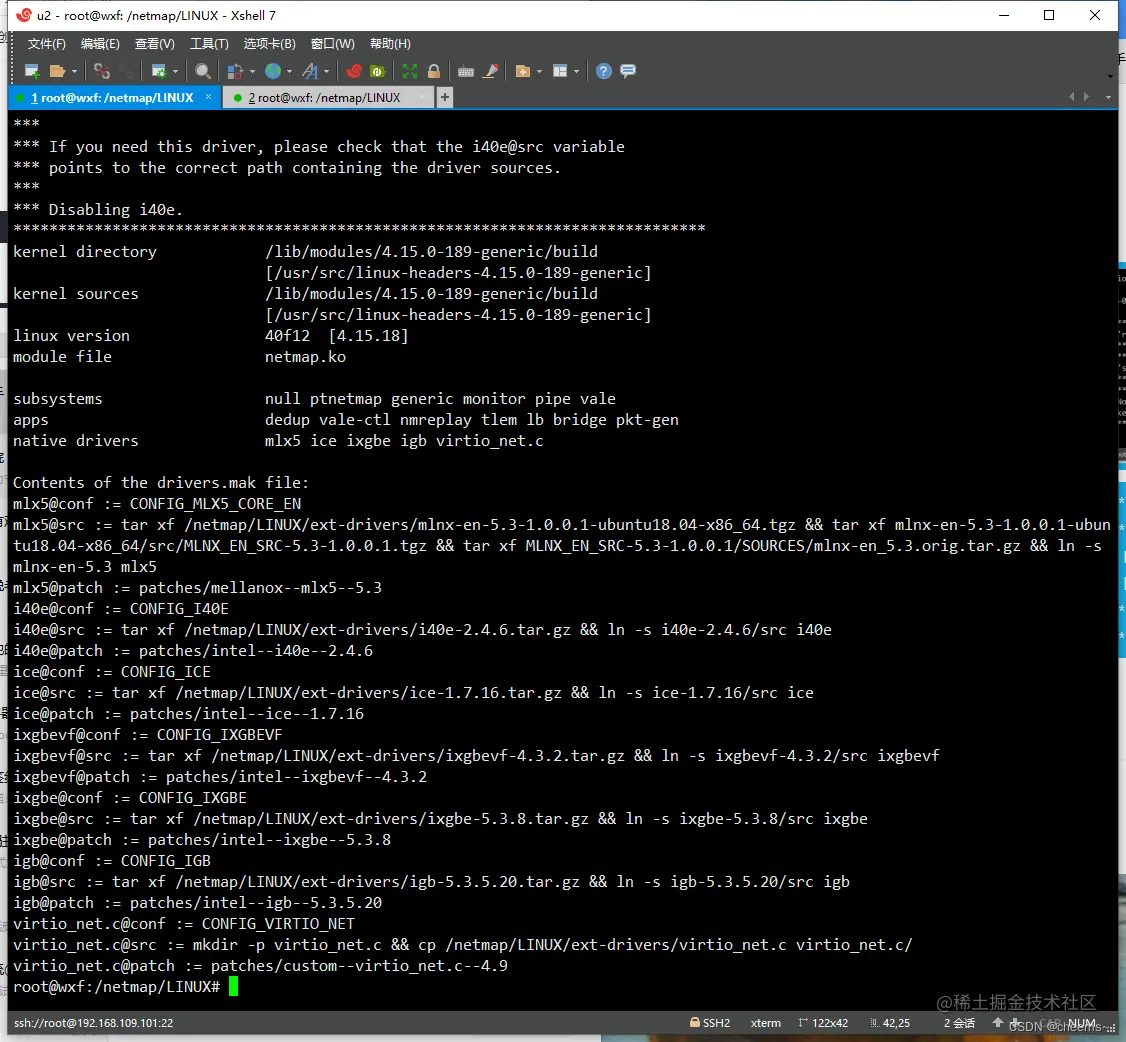This screenshot has width=1126, height=1042.
Task: Expand the Open Session folder dropdown arrow
Action: (74, 71)
